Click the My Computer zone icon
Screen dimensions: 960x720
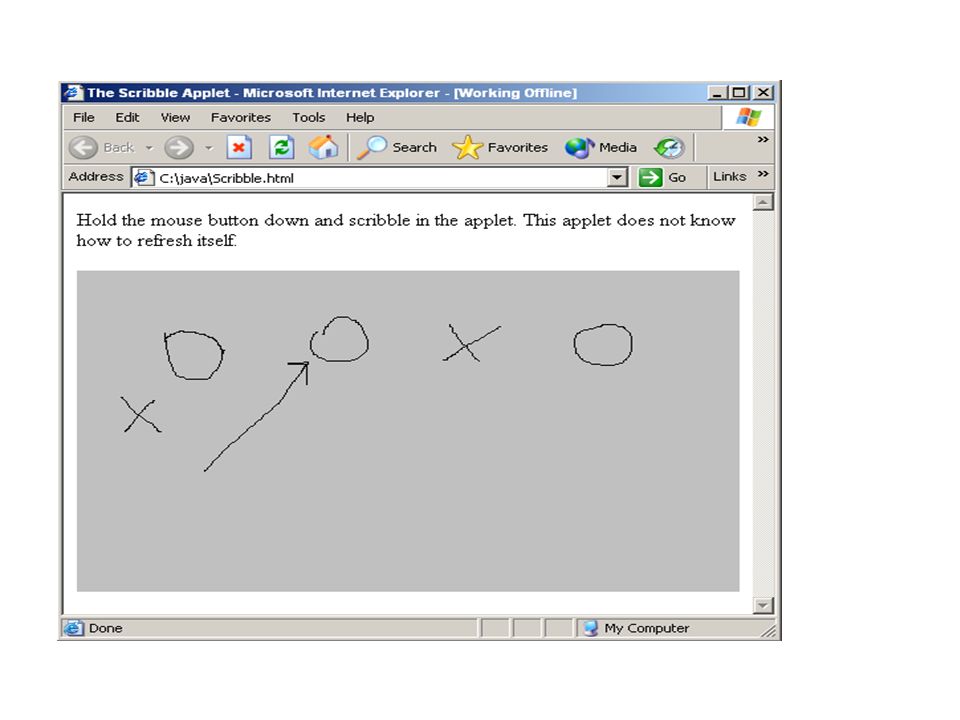pos(591,628)
